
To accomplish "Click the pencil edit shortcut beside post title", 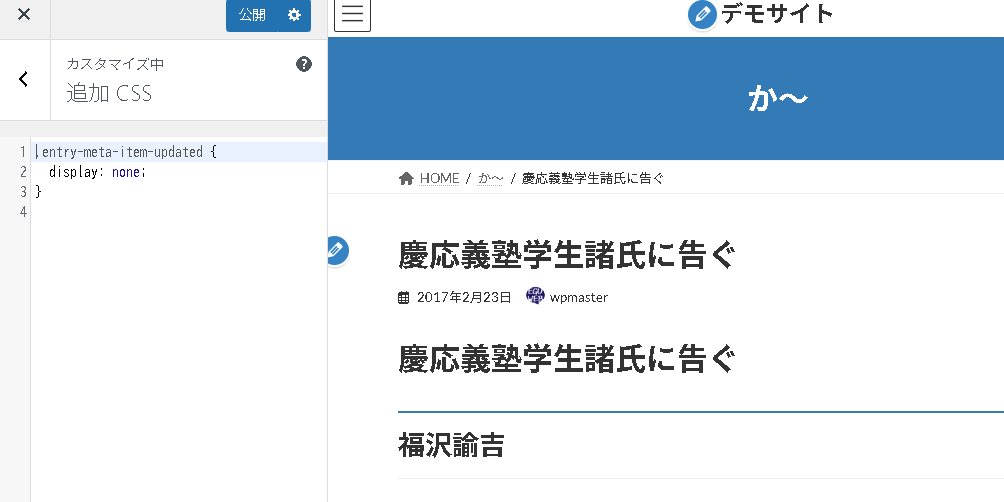I will (x=337, y=250).
